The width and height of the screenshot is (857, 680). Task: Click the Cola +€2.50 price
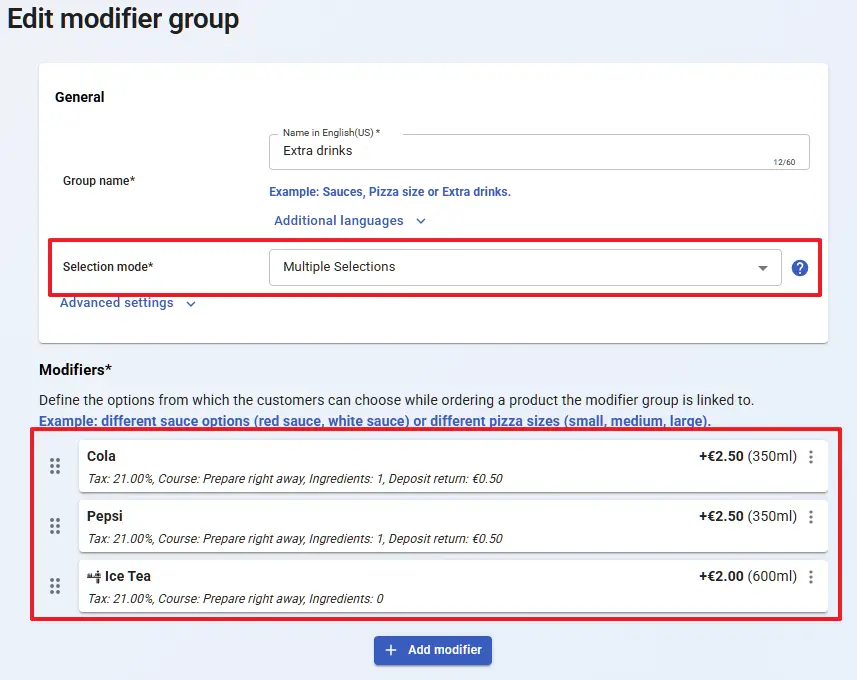720,457
